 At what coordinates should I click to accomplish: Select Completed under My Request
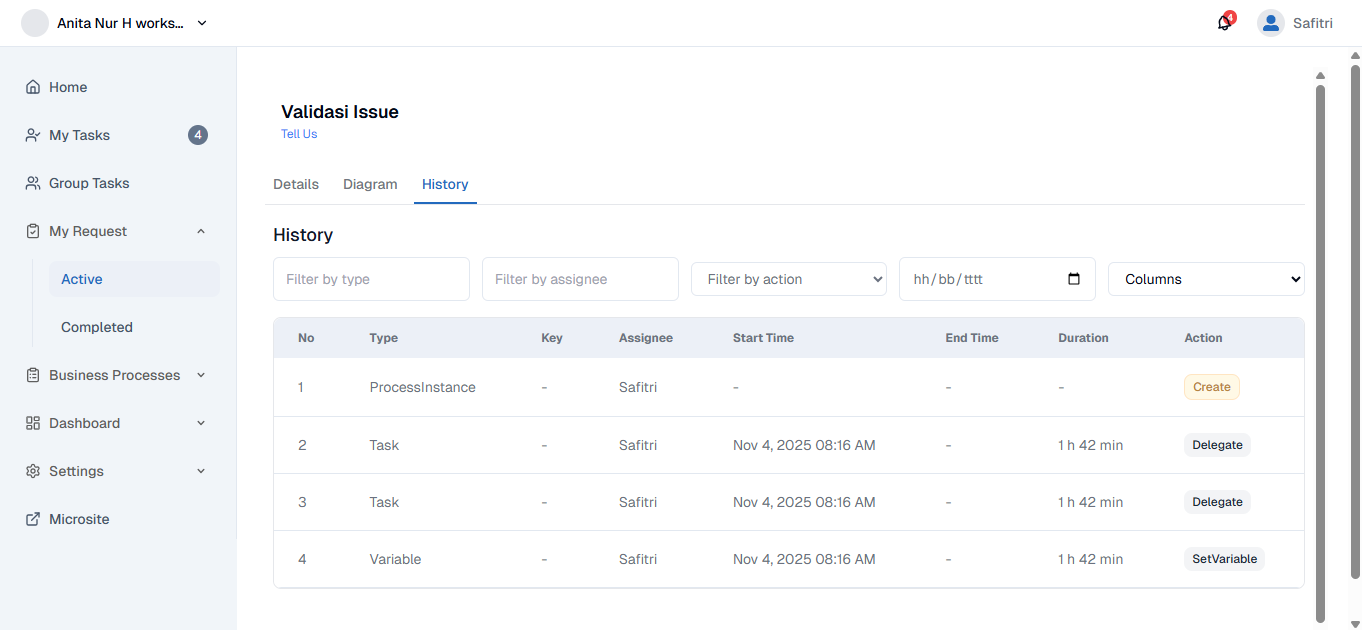[x=97, y=327]
